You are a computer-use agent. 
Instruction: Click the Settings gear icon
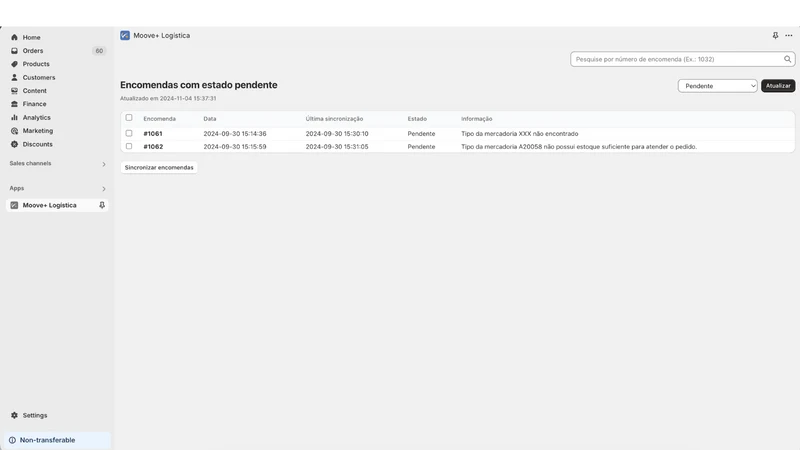click(x=14, y=415)
